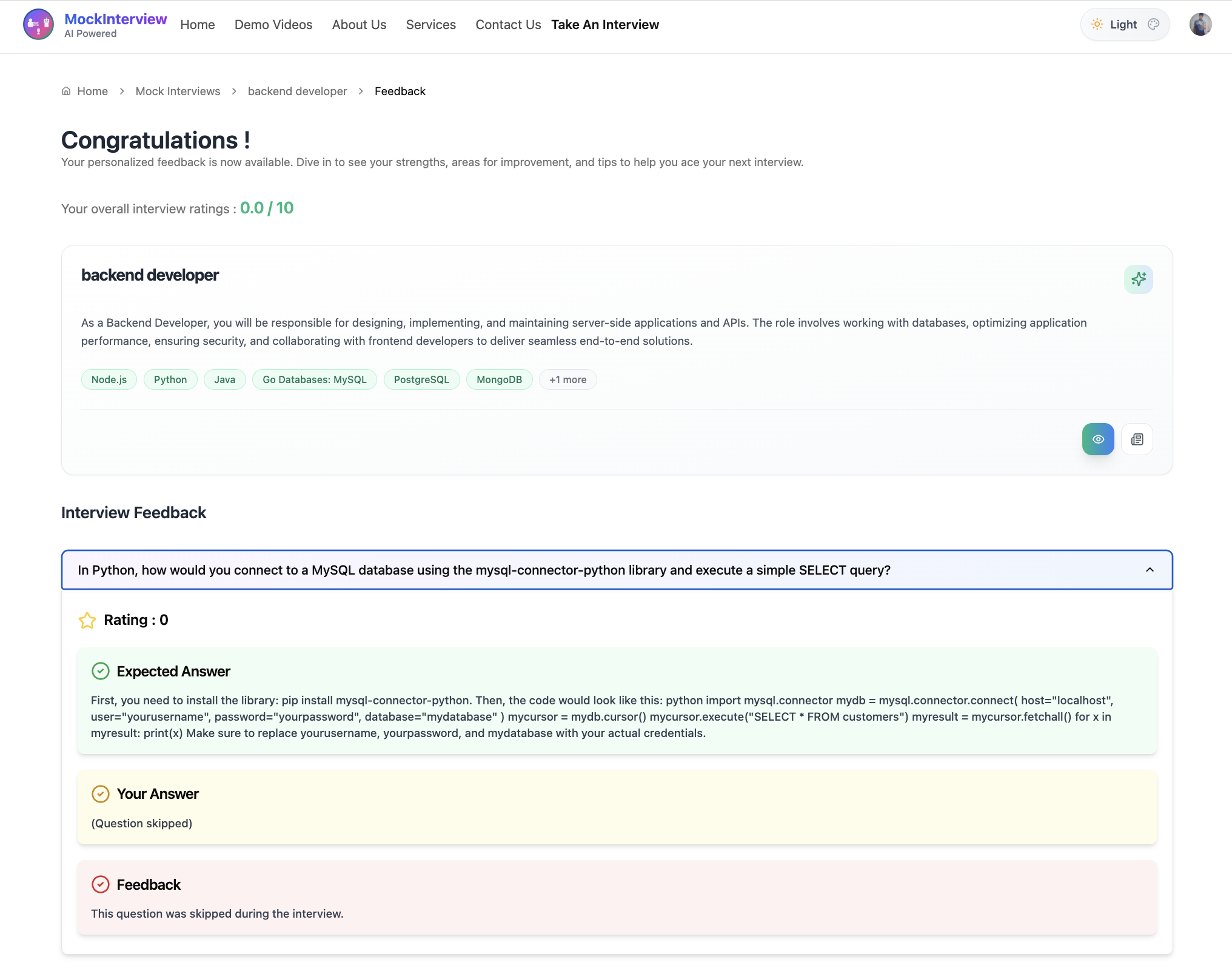
Task: Go to Mock Interviews breadcrumb
Action: click(178, 91)
